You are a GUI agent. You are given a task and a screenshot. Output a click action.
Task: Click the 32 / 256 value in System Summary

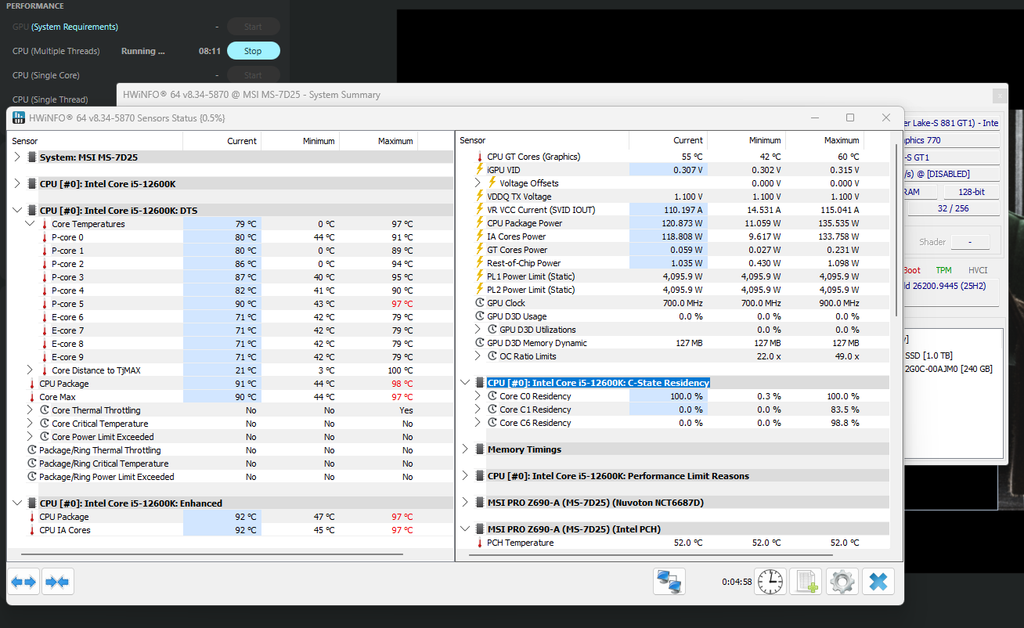953,209
